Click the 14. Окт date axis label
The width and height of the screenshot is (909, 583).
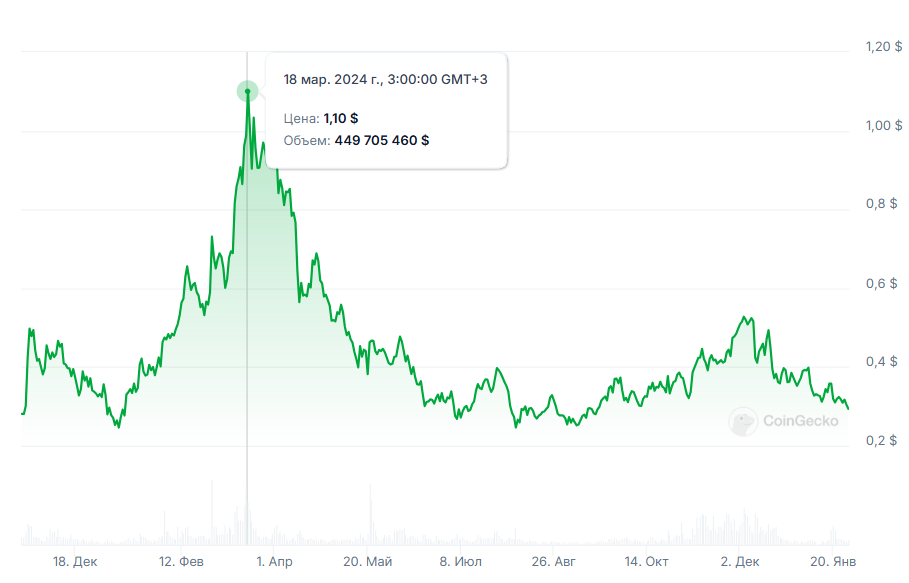click(646, 562)
